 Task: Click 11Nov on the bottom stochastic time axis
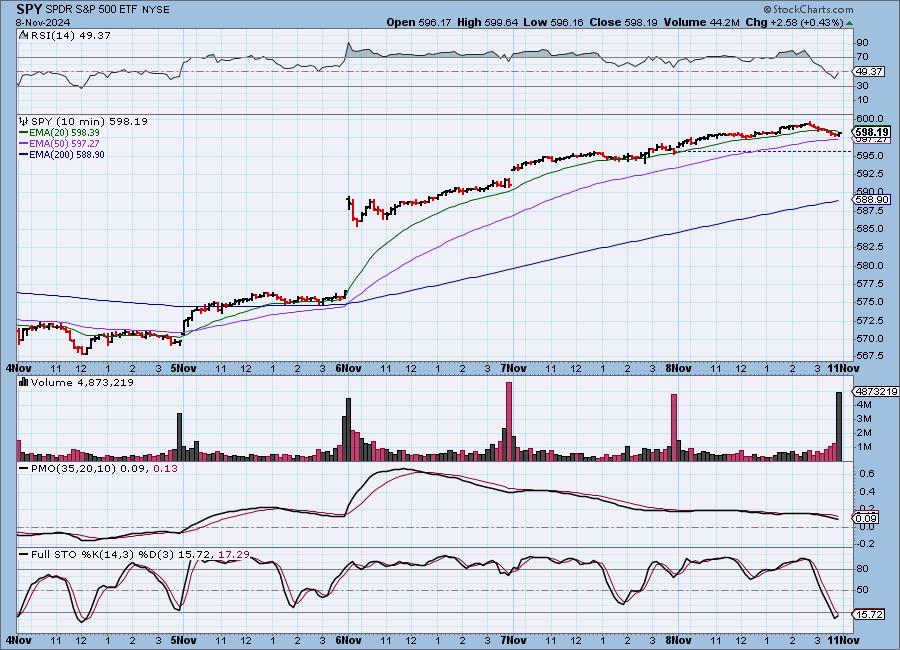(843, 640)
